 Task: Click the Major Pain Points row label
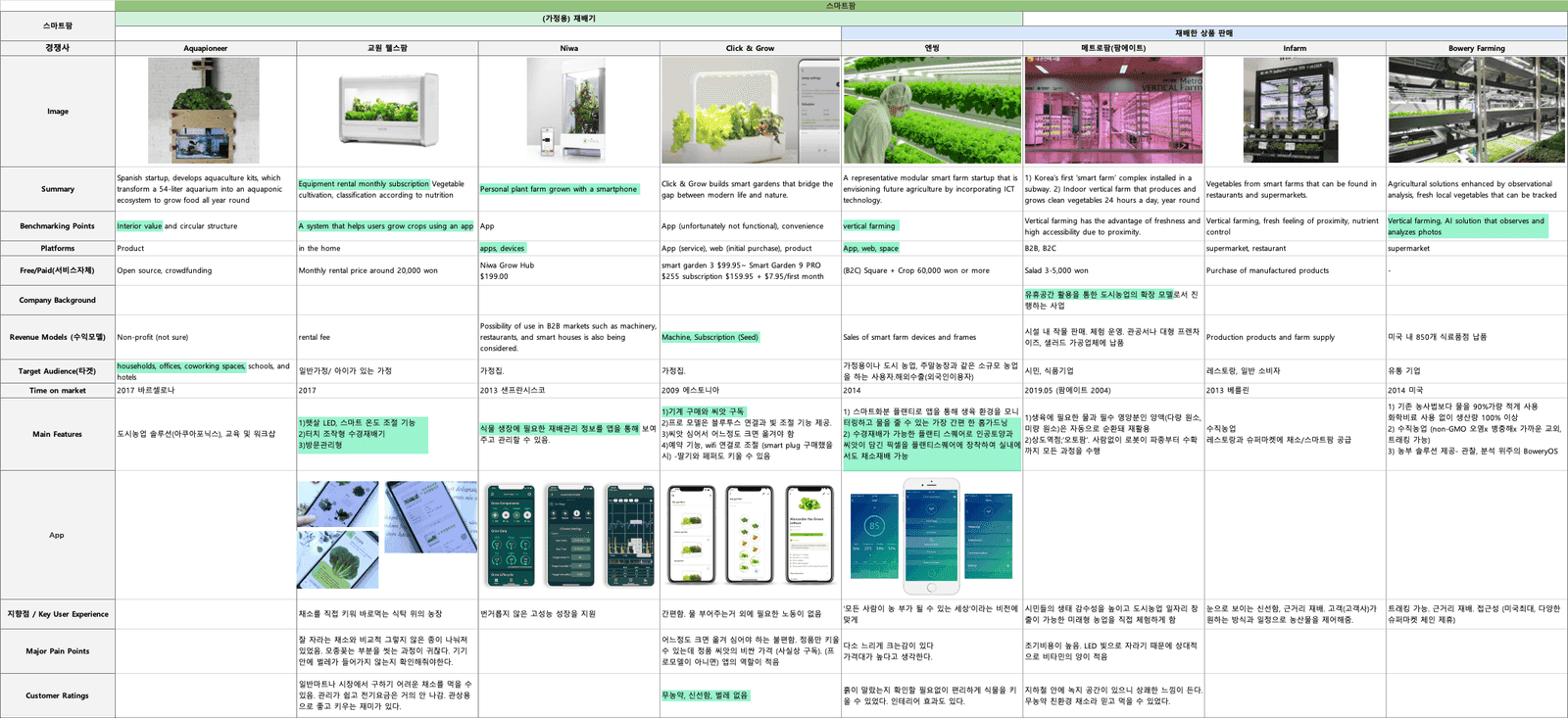[x=58, y=651]
